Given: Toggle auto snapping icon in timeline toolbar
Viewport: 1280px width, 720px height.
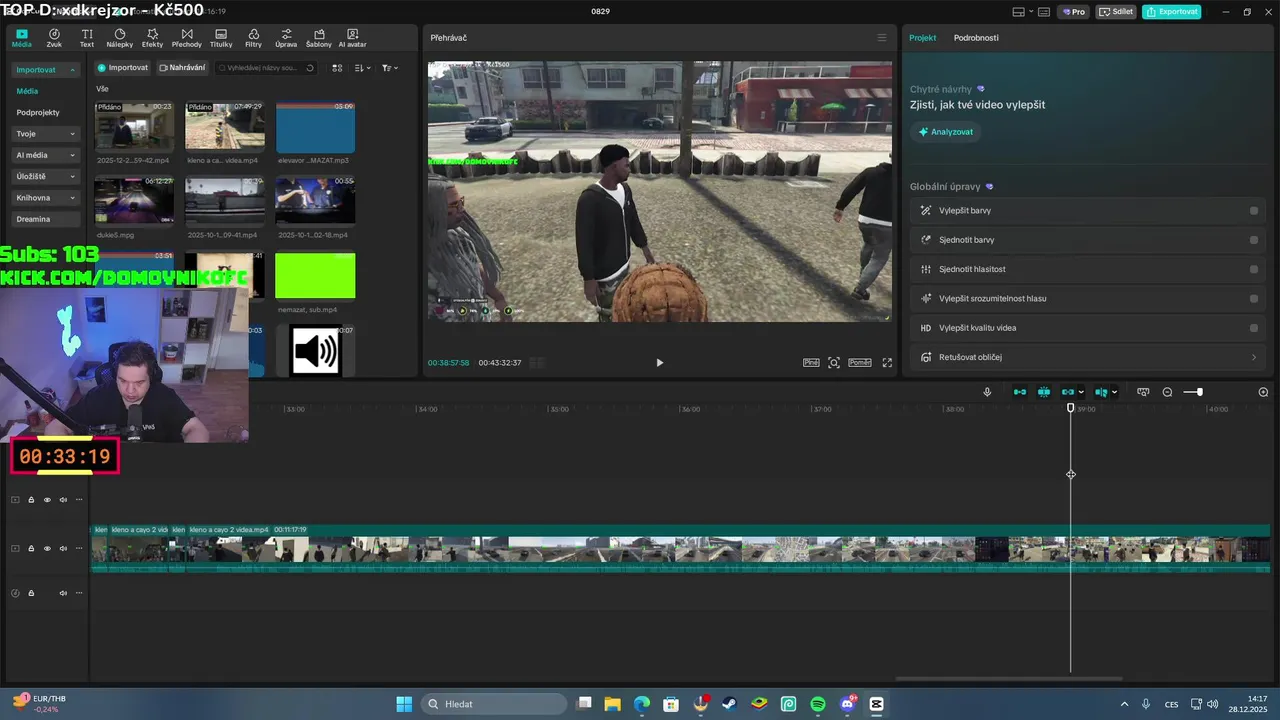Looking at the screenshot, I should (1043, 392).
